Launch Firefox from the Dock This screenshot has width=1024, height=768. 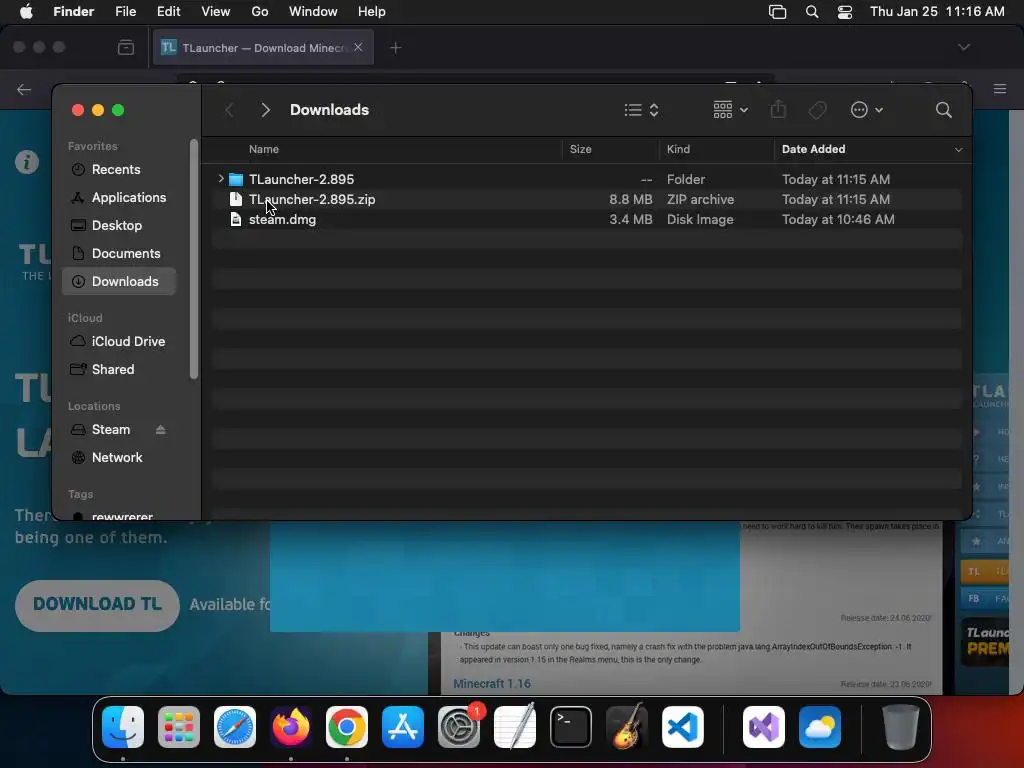point(291,727)
